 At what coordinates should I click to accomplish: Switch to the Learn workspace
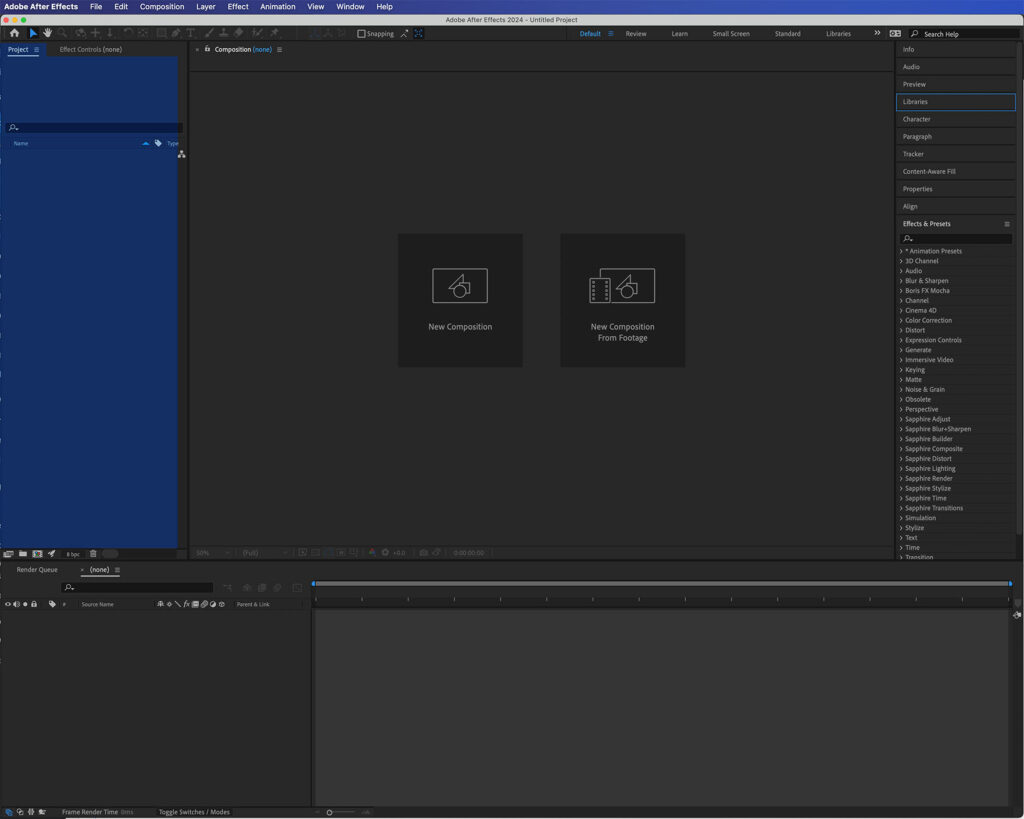pos(680,34)
